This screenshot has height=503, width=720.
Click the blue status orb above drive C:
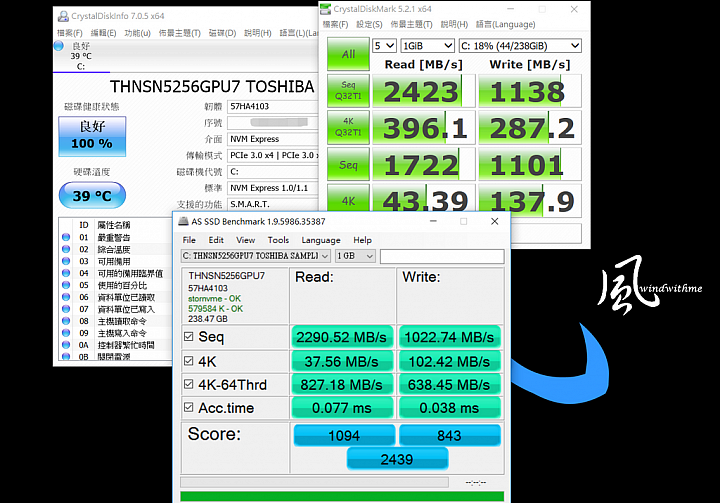click(x=59, y=46)
